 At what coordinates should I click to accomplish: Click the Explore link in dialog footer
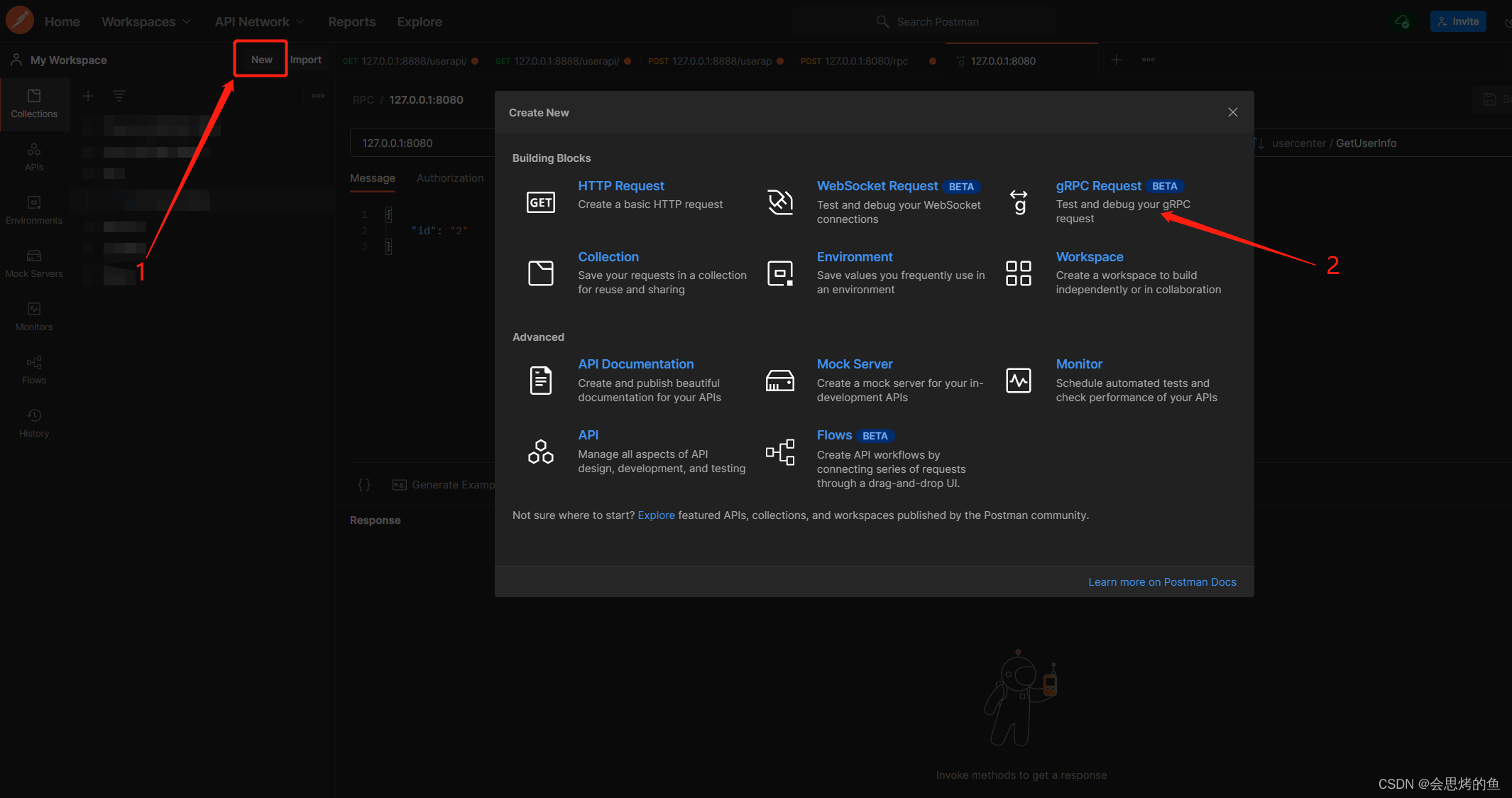pyautogui.click(x=656, y=515)
